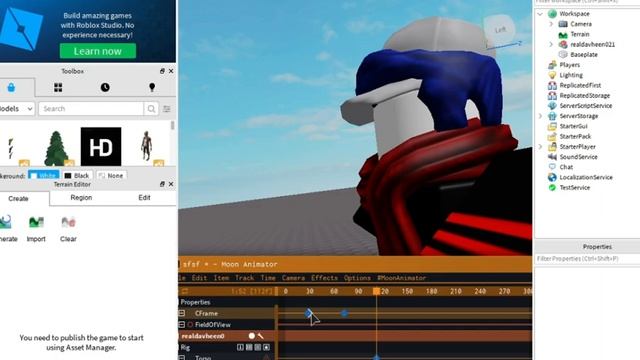The height and width of the screenshot is (360, 640).
Task: Open the Effects menu in Moon Animator
Action: coord(324,278)
